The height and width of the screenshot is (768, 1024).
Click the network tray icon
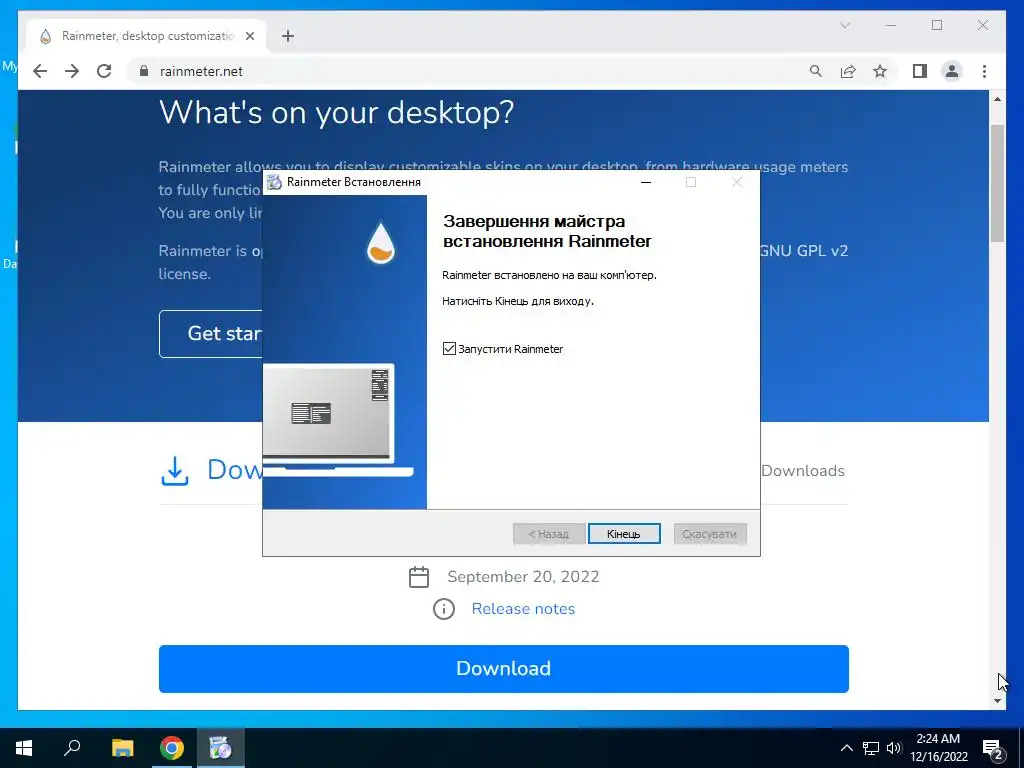(x=871, y=748)
